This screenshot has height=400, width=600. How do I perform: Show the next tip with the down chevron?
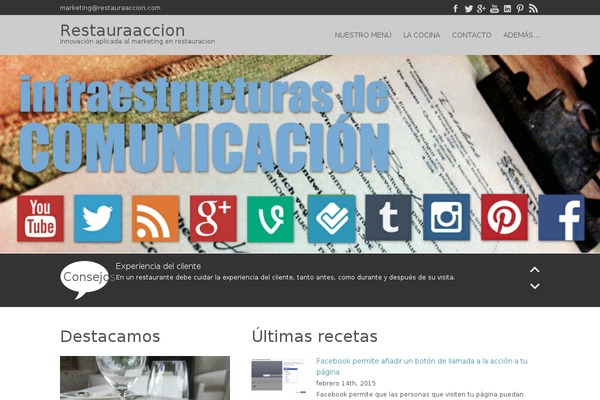[x=535, y=286]
